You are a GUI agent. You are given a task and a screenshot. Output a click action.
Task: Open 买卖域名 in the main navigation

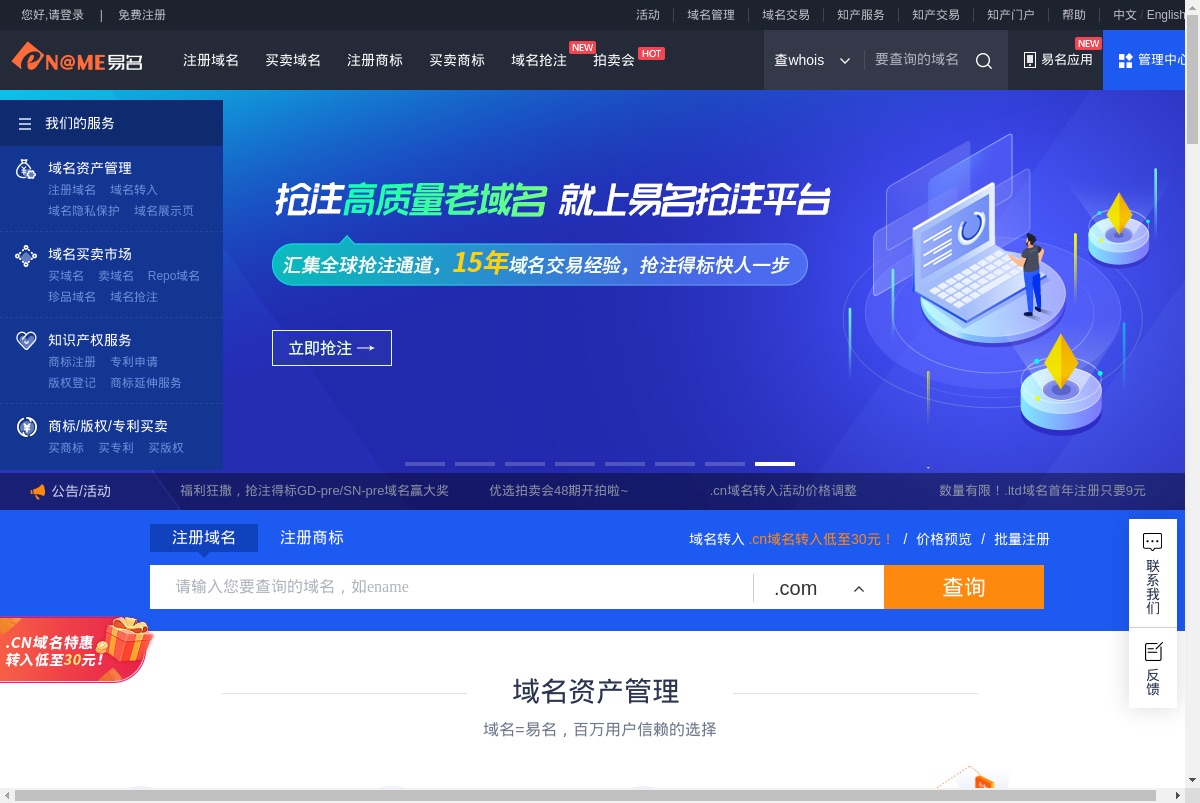pos(293,60)
